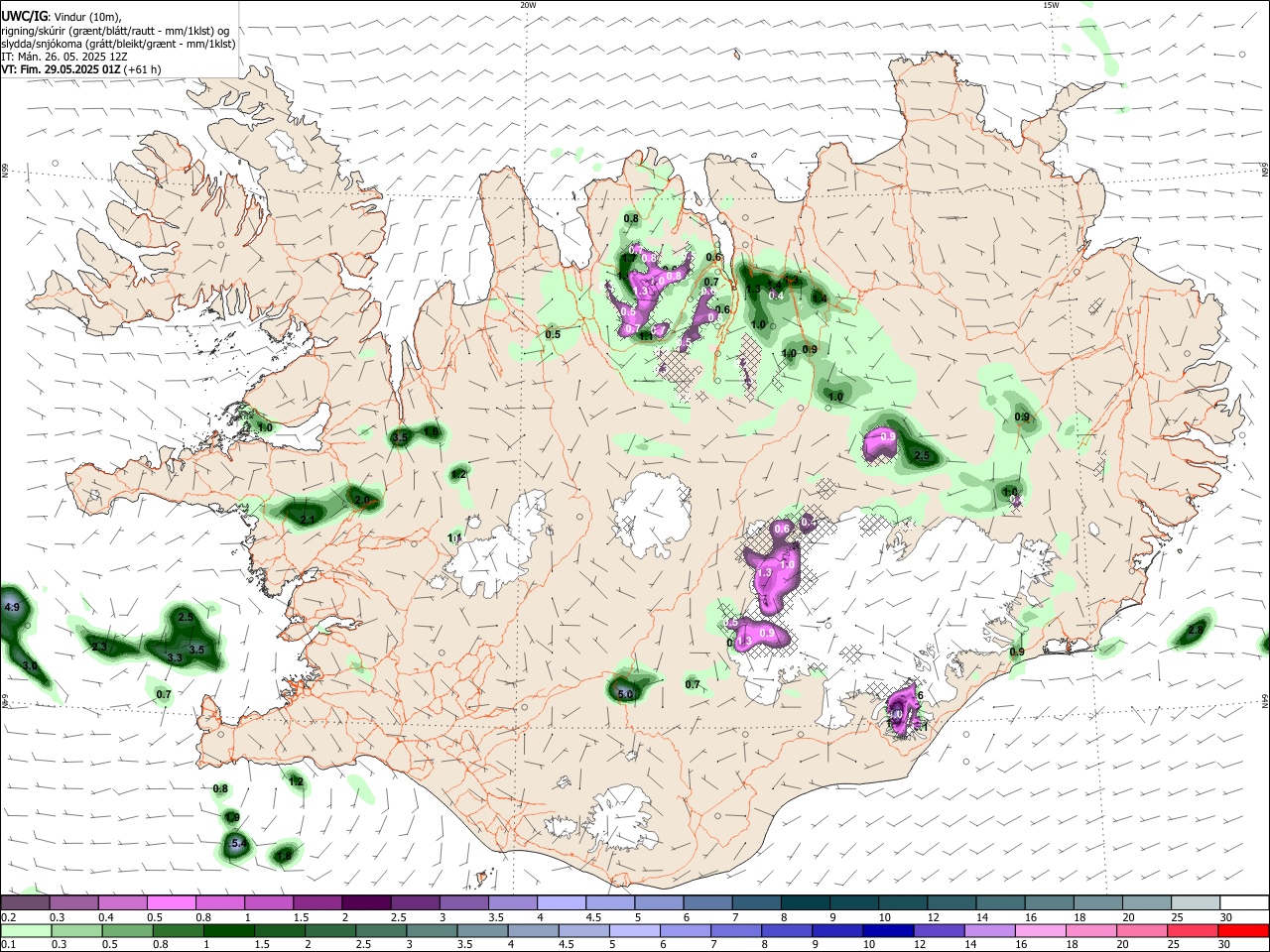1270x952 pixels.
Task: Click the light grey swatch between 25 and 30
Action: click(1195, 902)
